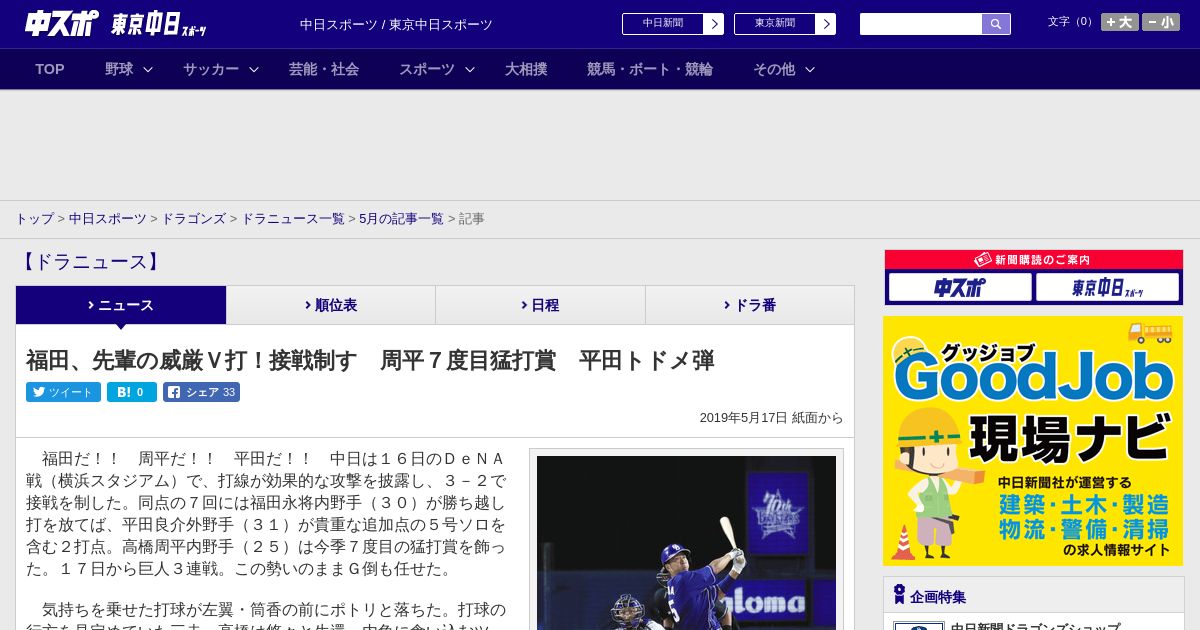The width and height of the screenshot is (1200, 630).
Task: Expand the スポーツ dropdown chevron
Action: (x=470, y=69)
